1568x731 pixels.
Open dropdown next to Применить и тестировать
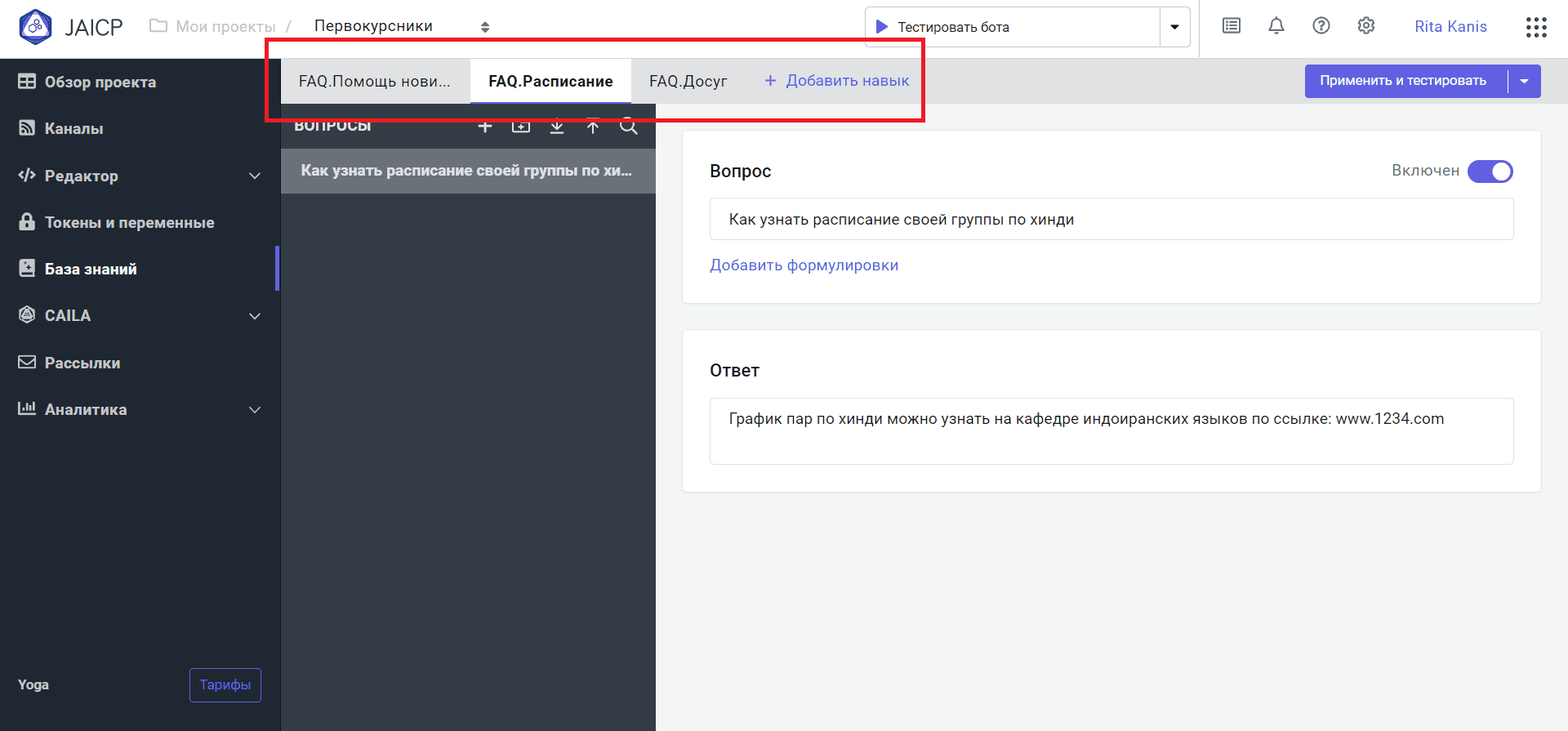click(x=1524, y=81)
